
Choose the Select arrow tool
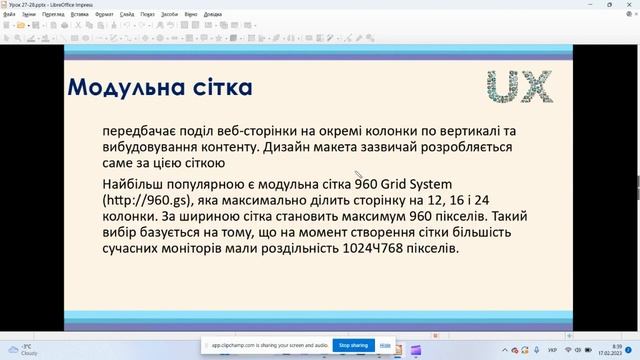6,38
